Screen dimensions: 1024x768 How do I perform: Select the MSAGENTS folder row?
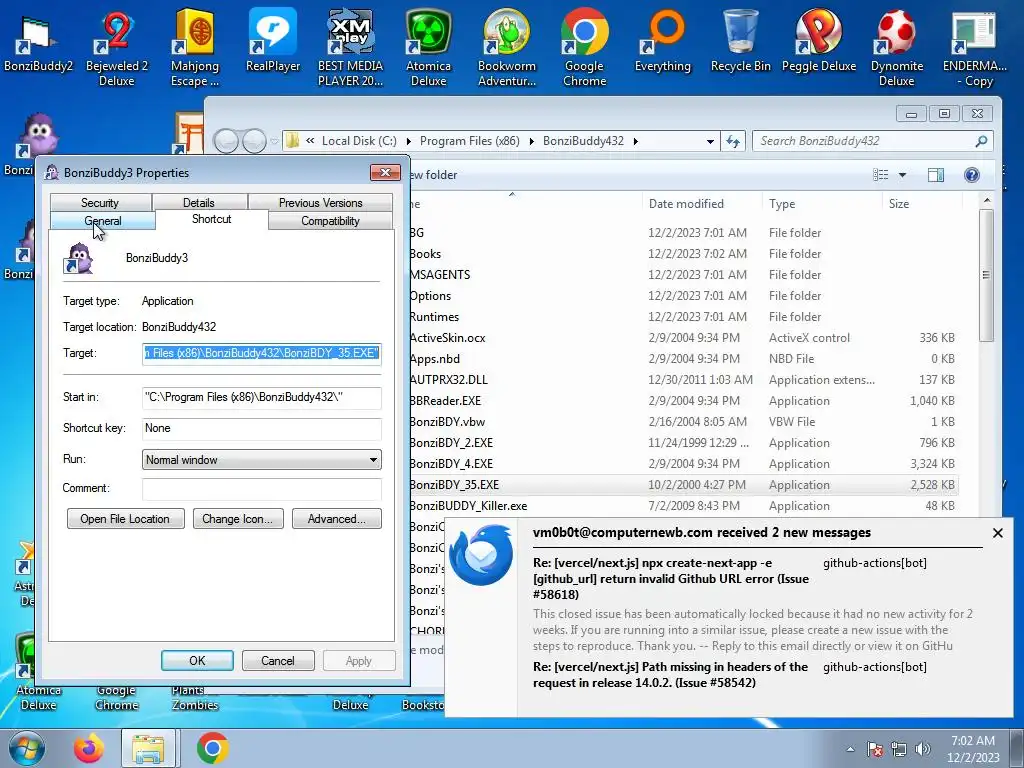[683, 274]
